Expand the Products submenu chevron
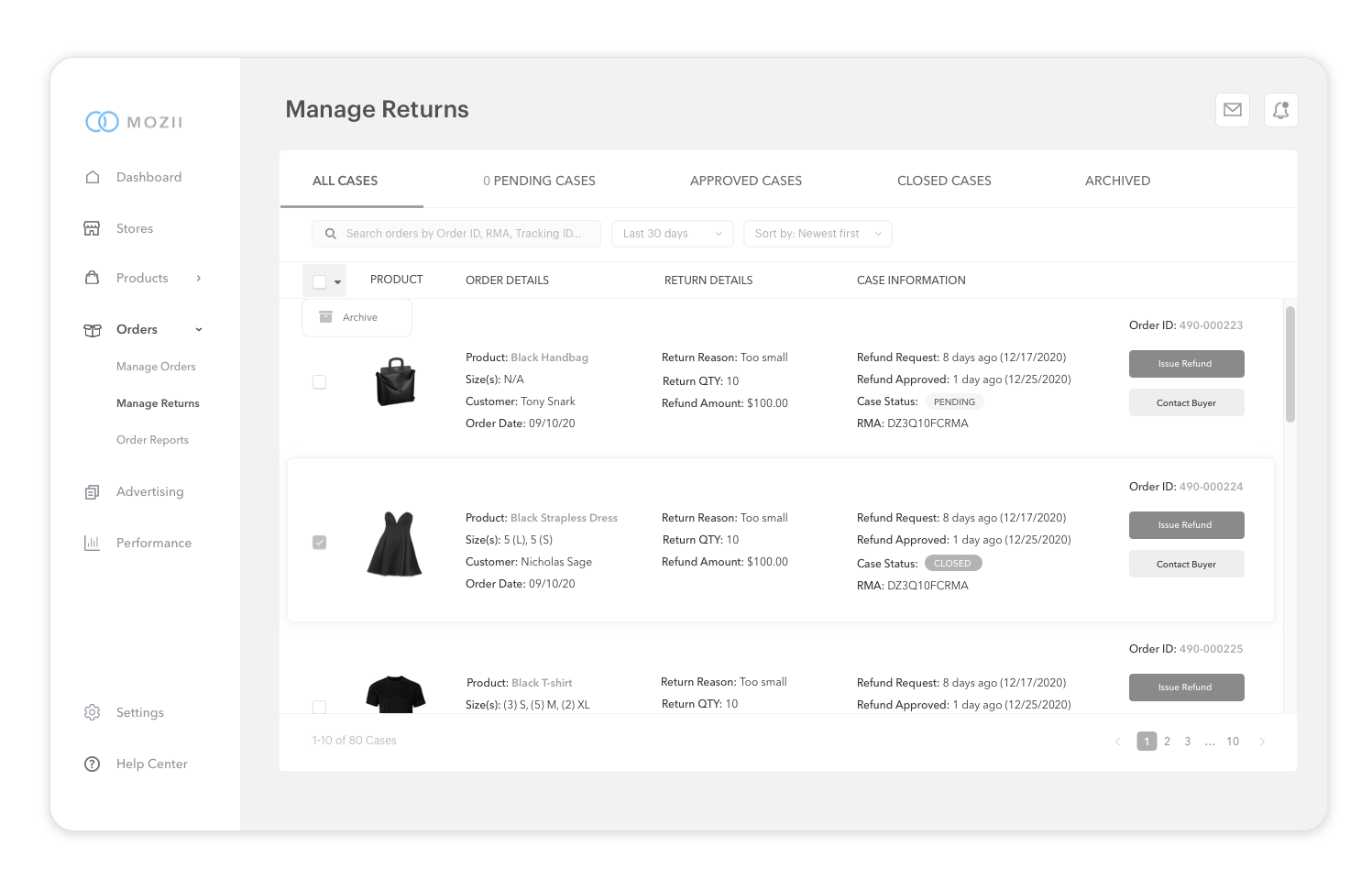 coord(199,278)
